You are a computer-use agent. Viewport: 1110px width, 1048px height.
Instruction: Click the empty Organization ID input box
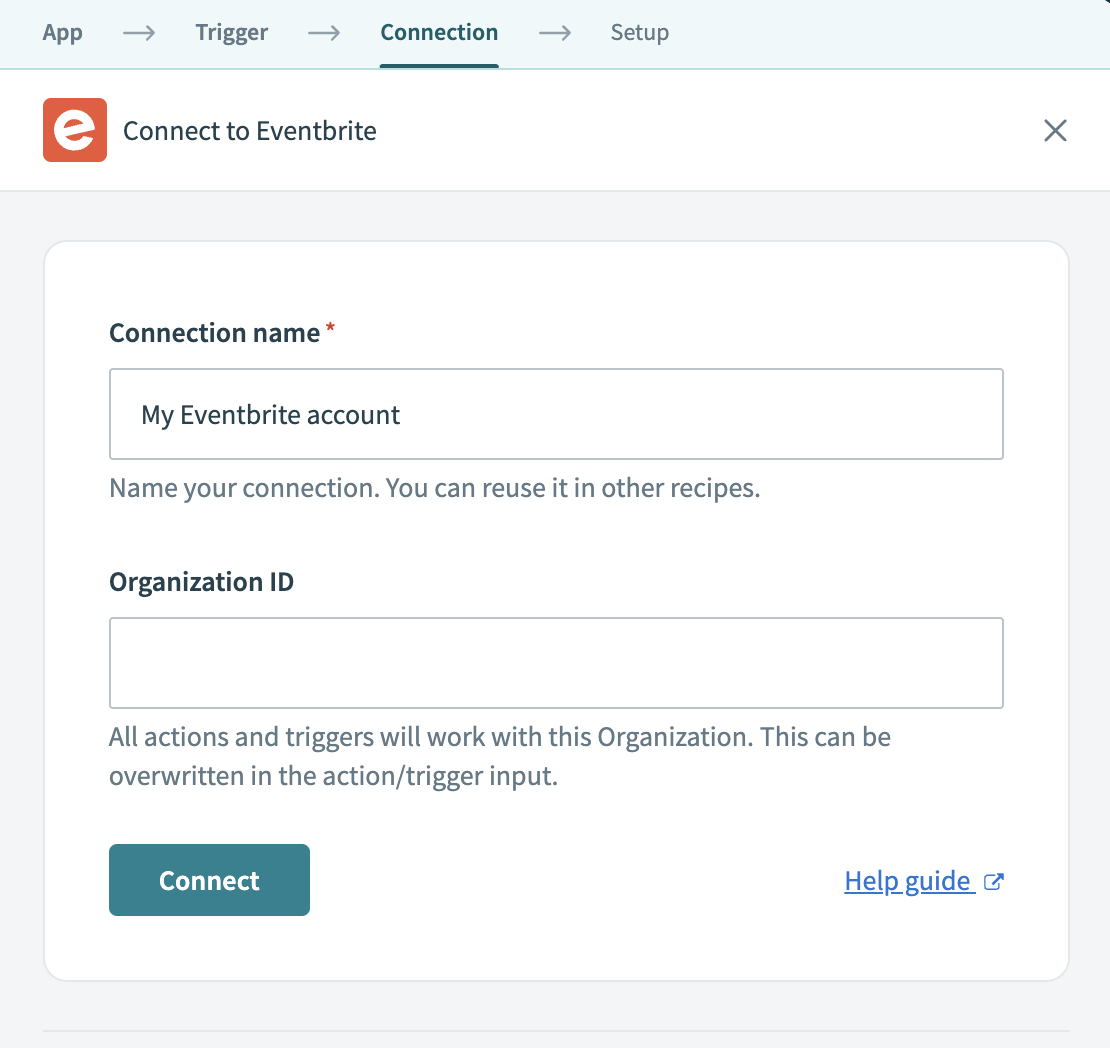pyautogui.click(x=556, y=662)
